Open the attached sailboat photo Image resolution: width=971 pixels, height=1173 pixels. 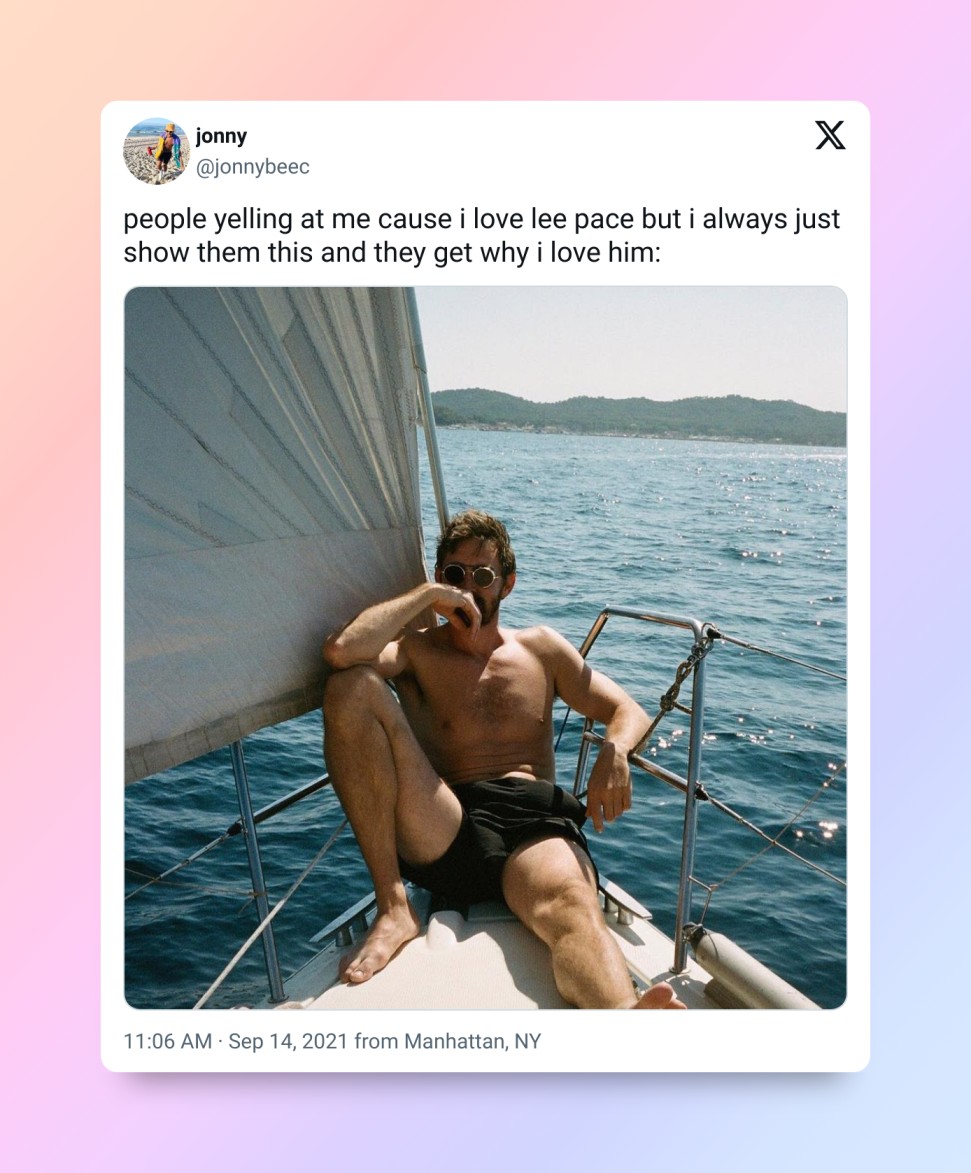(x=486, y=648)
